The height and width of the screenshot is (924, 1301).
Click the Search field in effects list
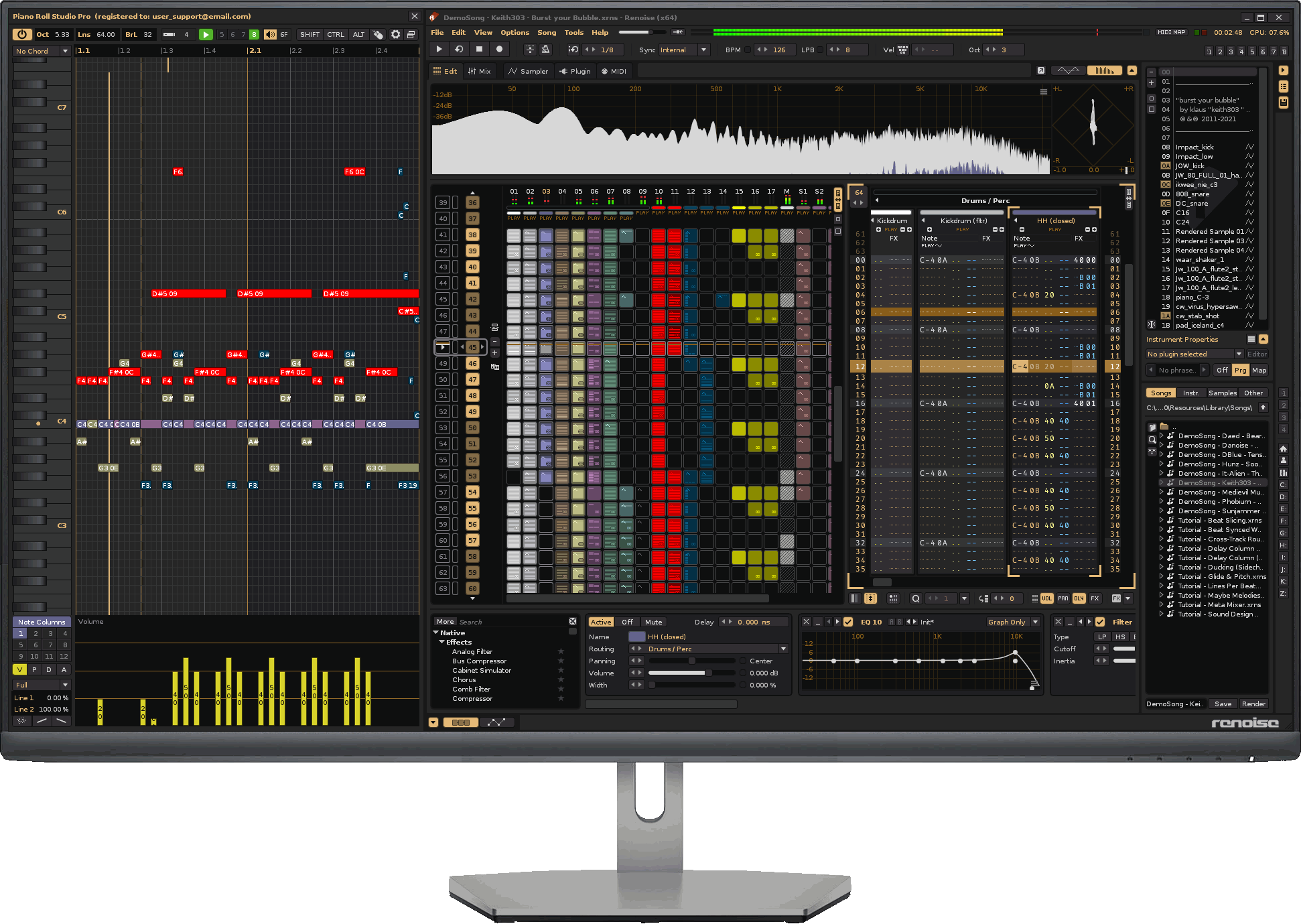(510, 622)
